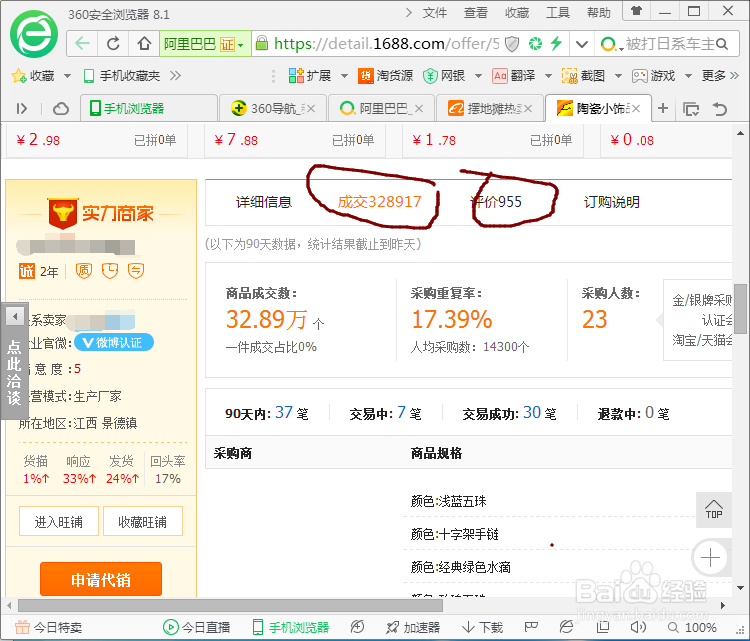Open address bar history dropdown chevron
The image size is (750, 641).
[x=582, y=44]
